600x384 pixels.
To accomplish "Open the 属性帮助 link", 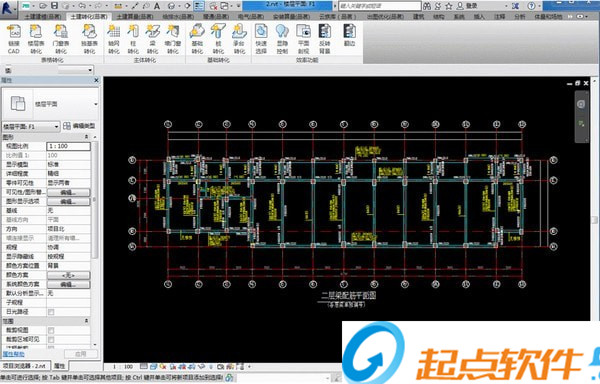I will pos(14,354).
